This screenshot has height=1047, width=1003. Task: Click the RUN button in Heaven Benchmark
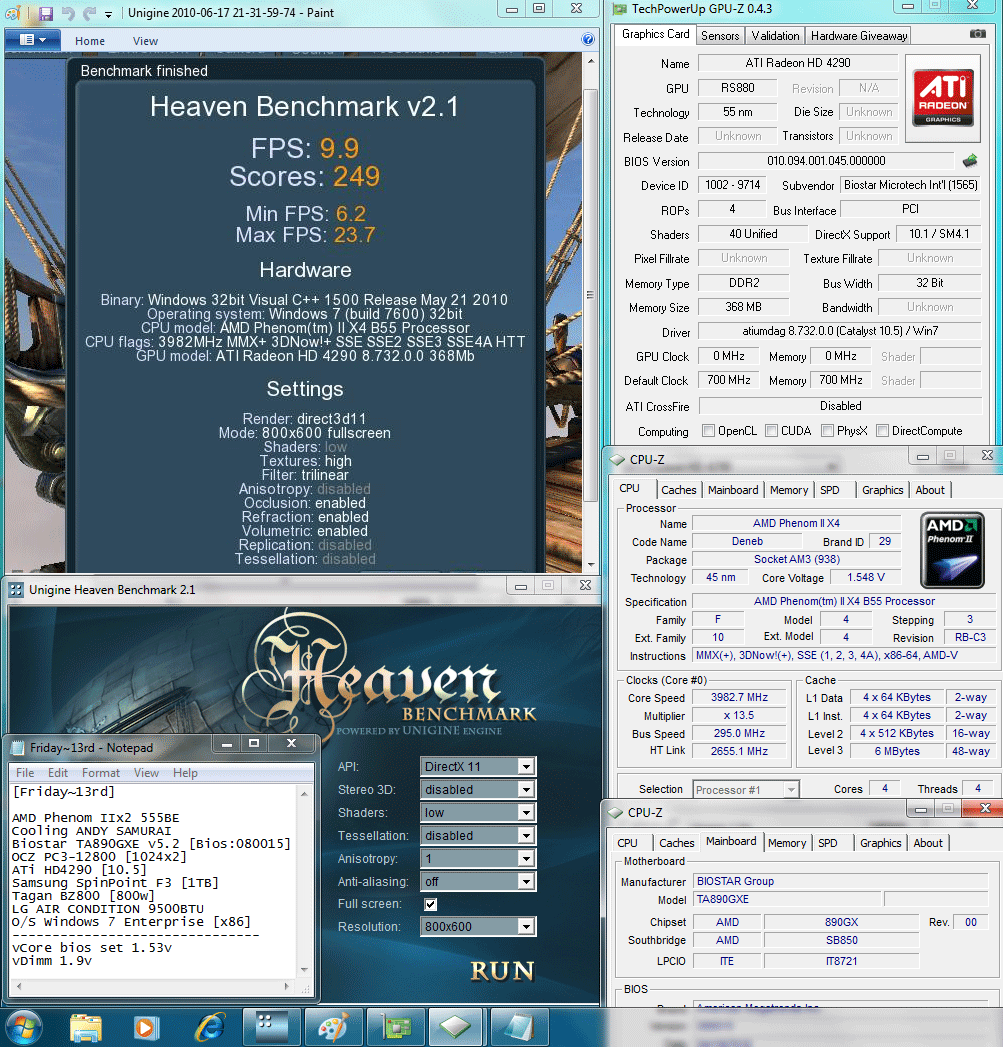(x=502, y=971)
